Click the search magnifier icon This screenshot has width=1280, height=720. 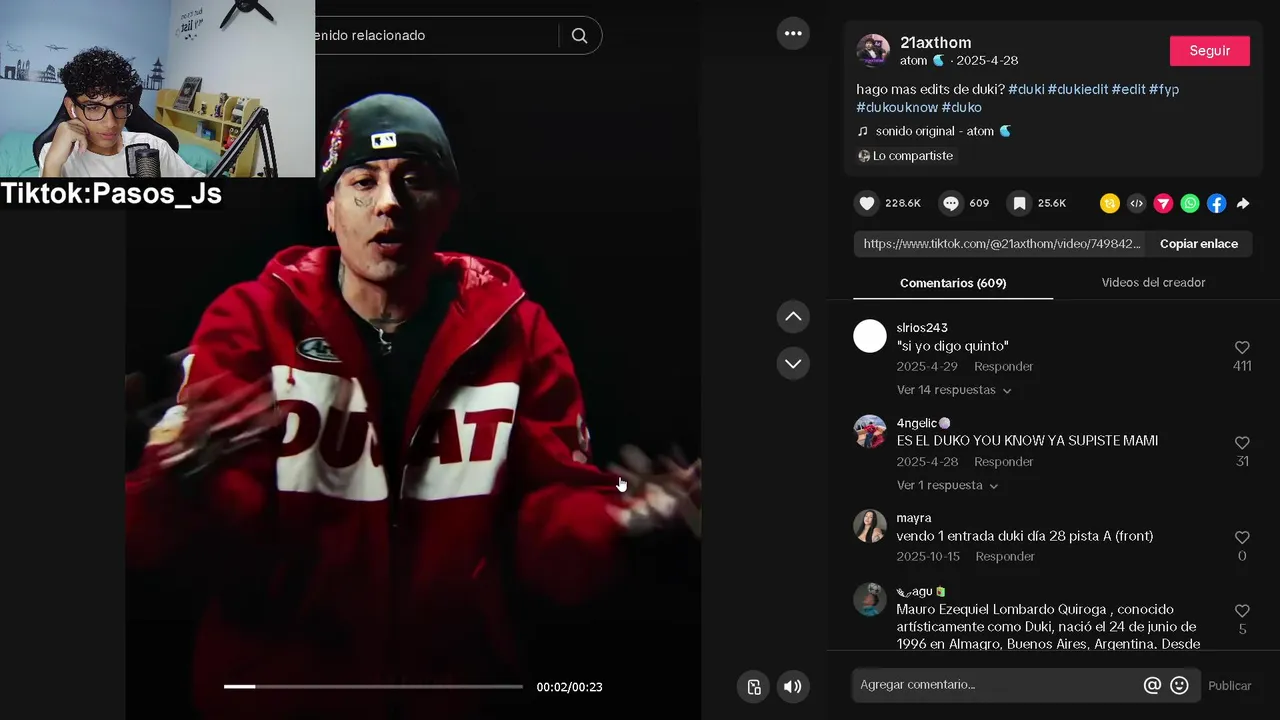(x=579, y=35)
